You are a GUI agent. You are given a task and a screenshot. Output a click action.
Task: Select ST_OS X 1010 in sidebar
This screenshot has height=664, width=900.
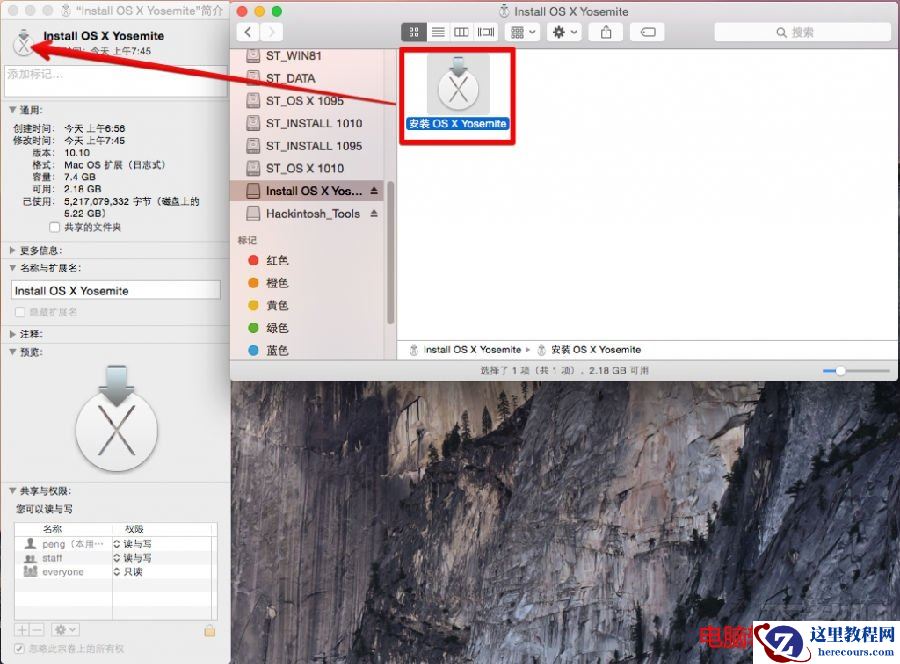[307, 168]
